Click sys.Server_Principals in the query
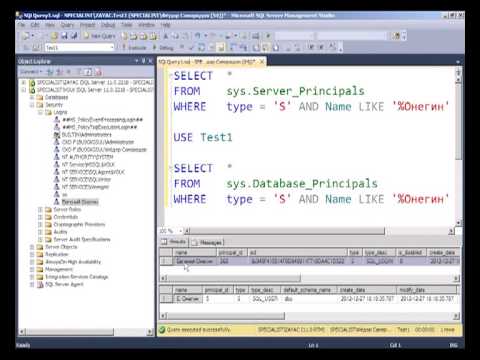Viewport: 480px width, 360px height. [x=295, y=91]
